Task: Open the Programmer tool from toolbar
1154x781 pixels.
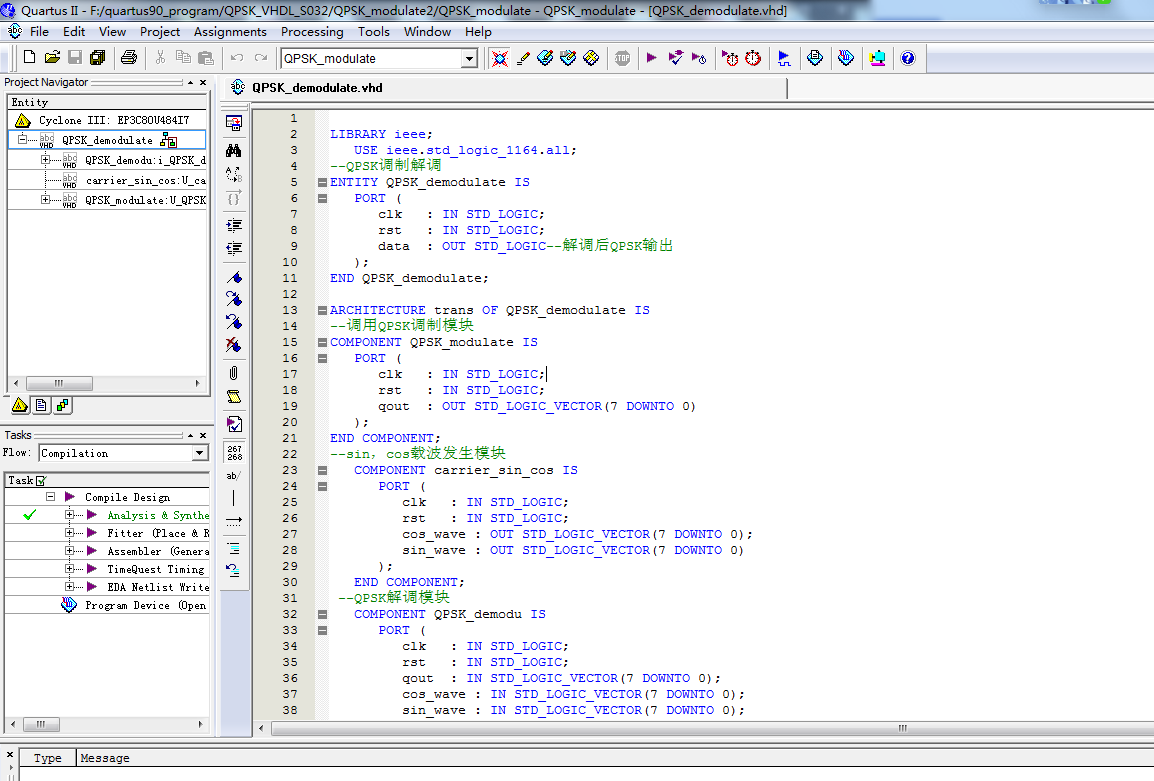Action: point(846,58)
